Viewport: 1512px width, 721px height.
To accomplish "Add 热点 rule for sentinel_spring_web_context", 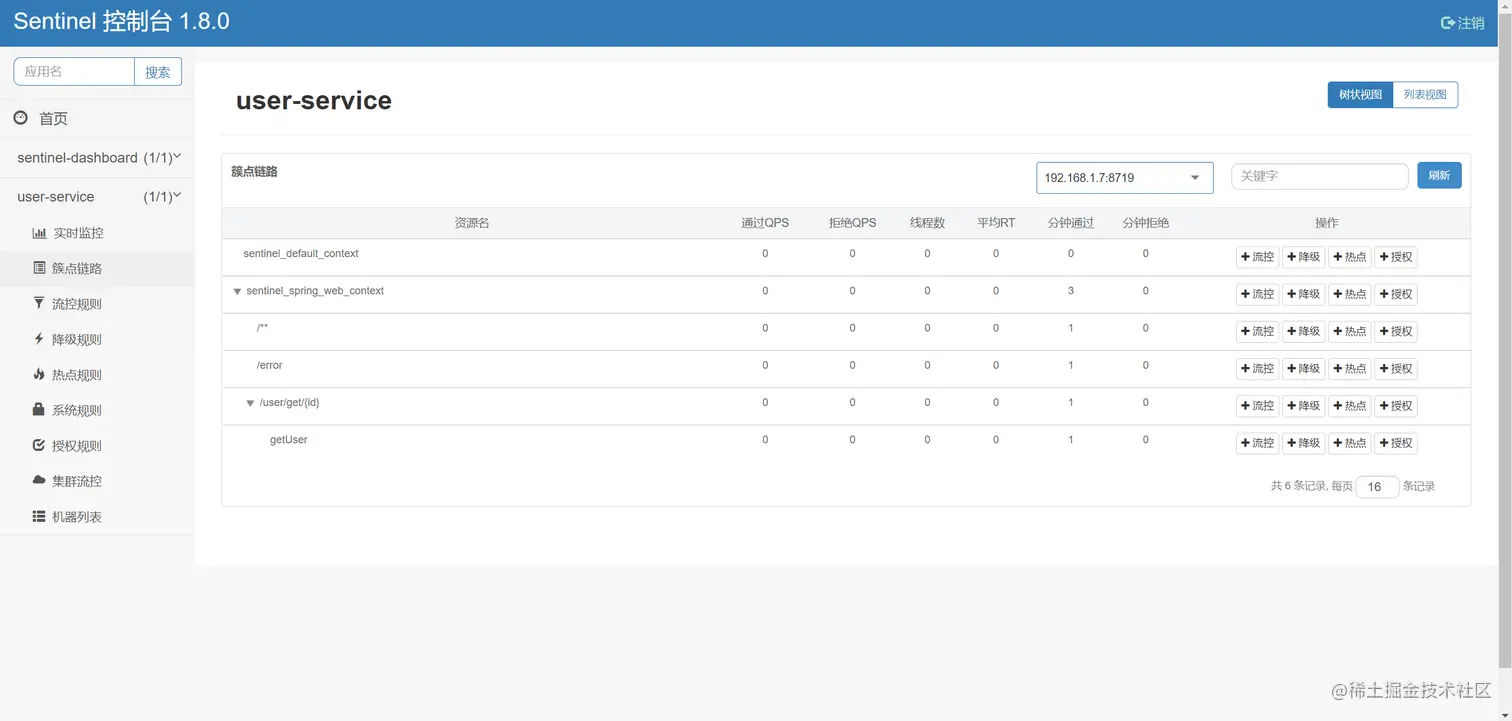I will coord(1350,294).
